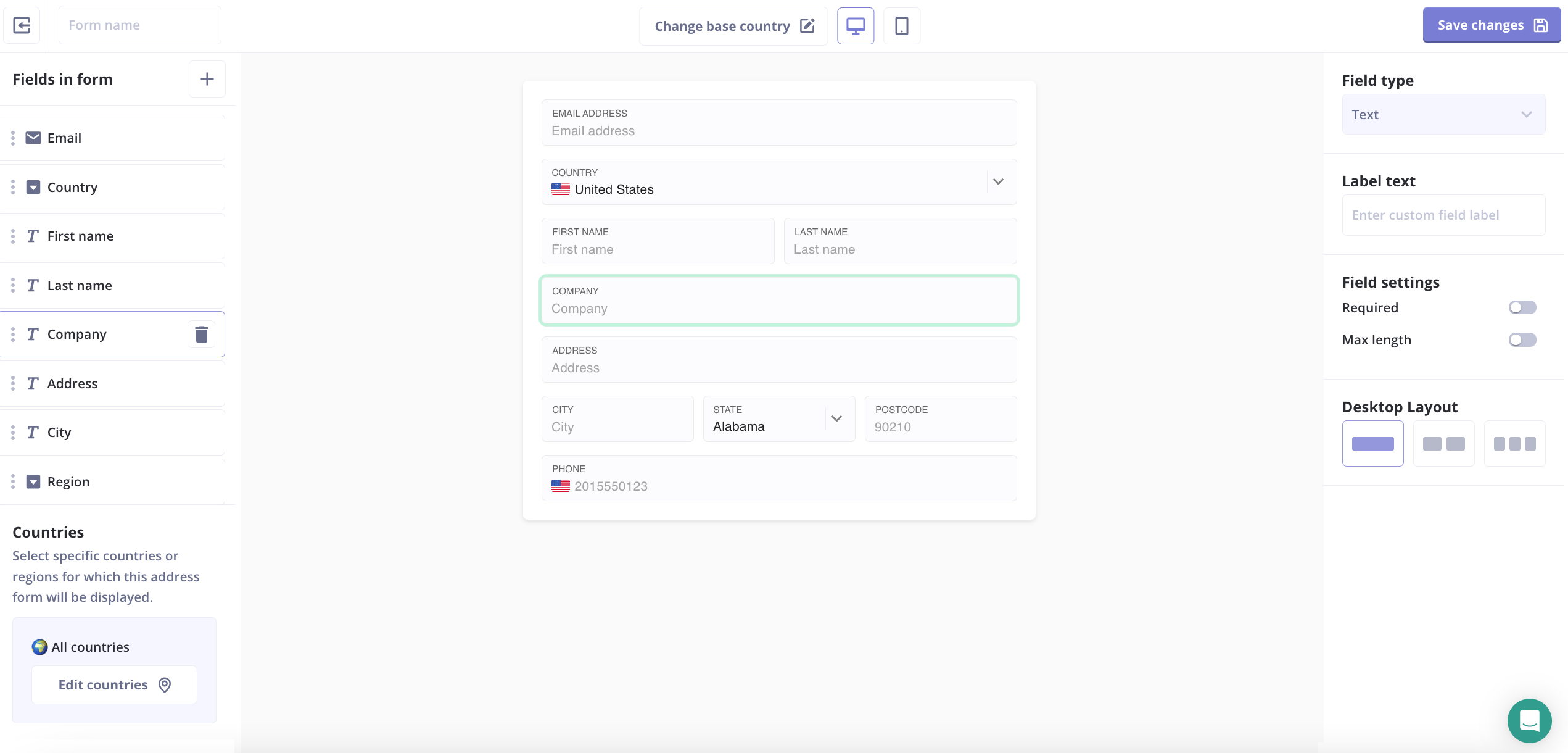Click the envelope icon beside Email
The image size is (1568, 753).
33,138
